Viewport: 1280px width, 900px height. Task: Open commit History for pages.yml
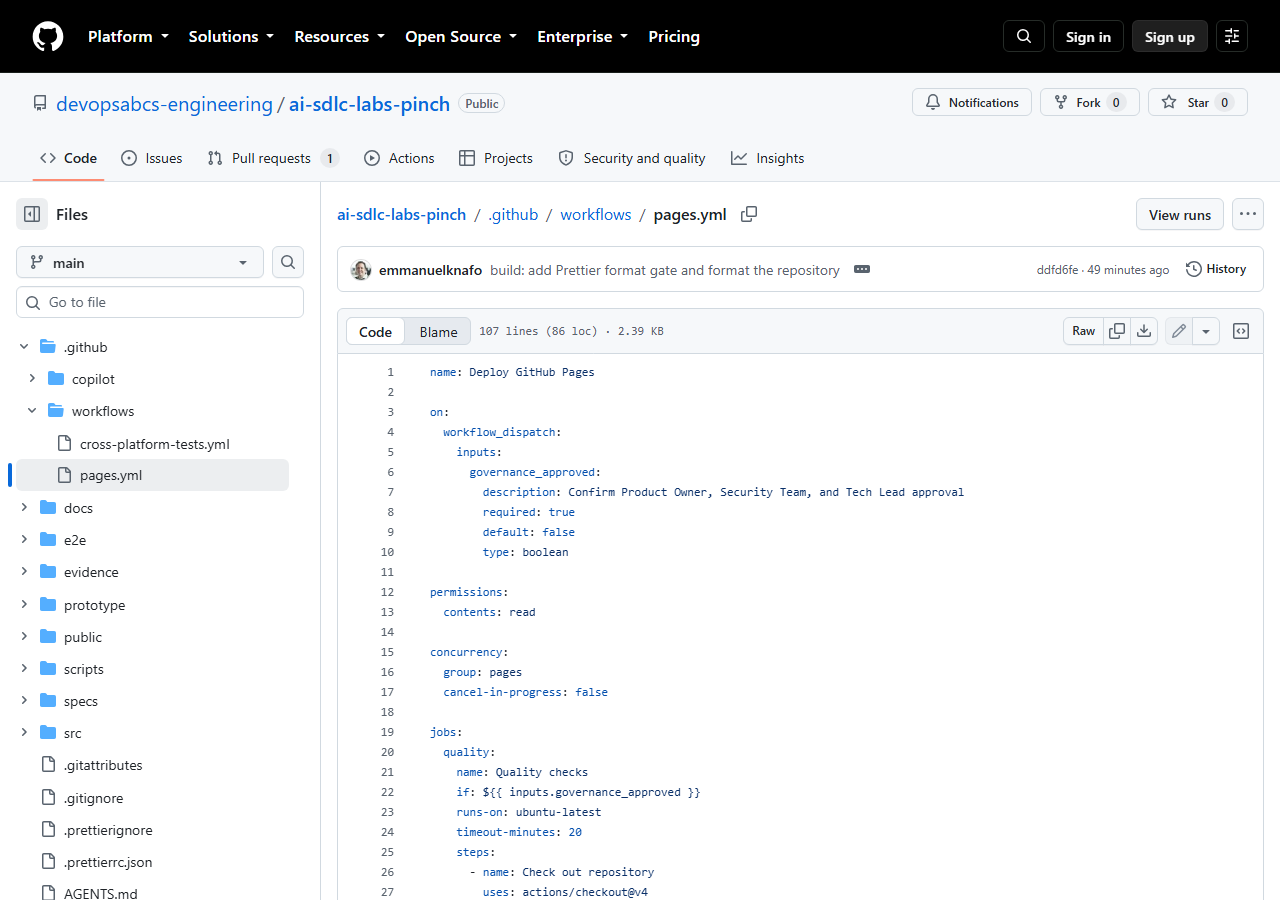pyautogui.click(x=1216, y=269)
